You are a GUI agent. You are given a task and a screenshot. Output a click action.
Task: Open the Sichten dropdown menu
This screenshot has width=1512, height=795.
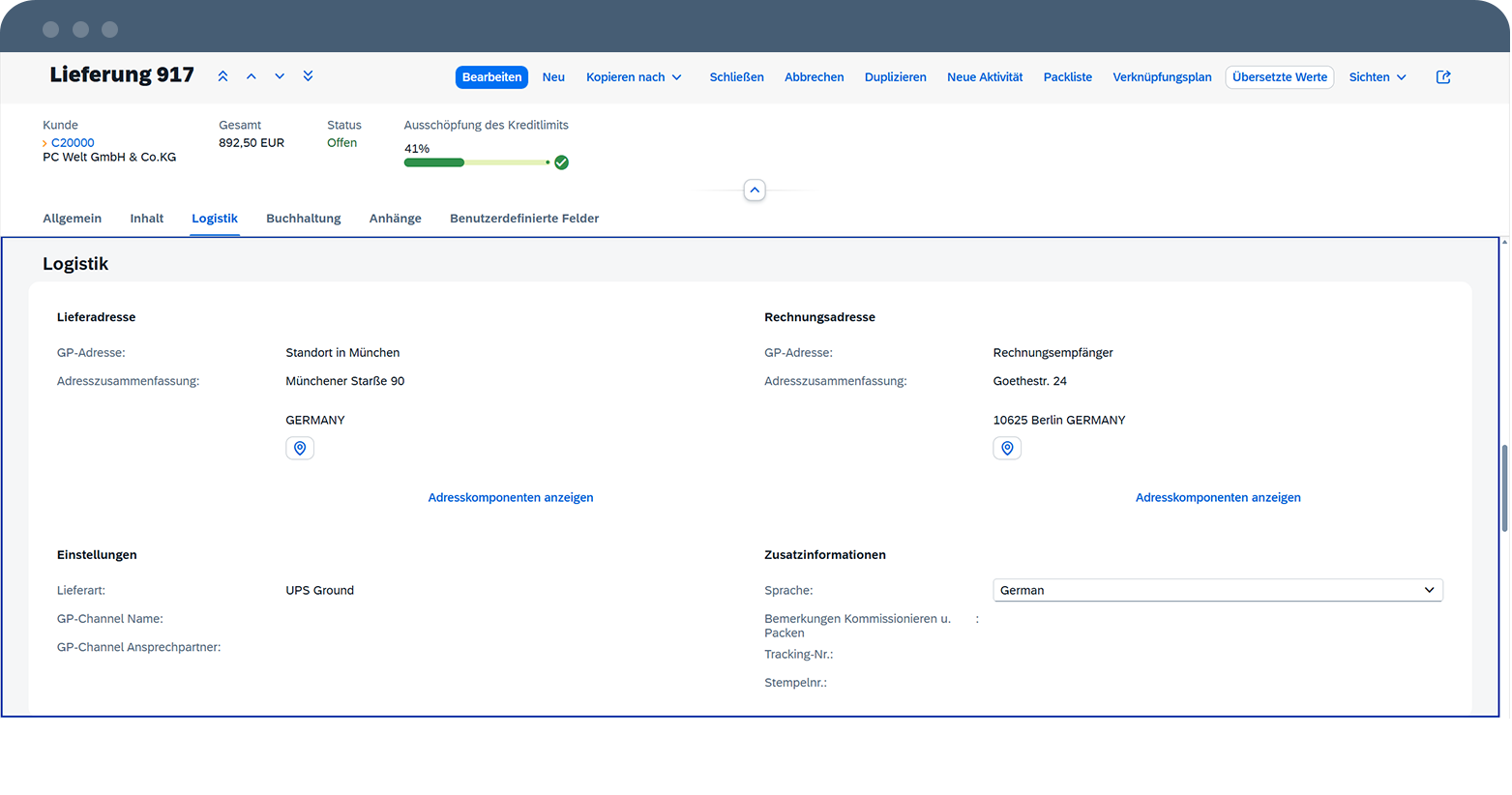[x=1378, y=77]
